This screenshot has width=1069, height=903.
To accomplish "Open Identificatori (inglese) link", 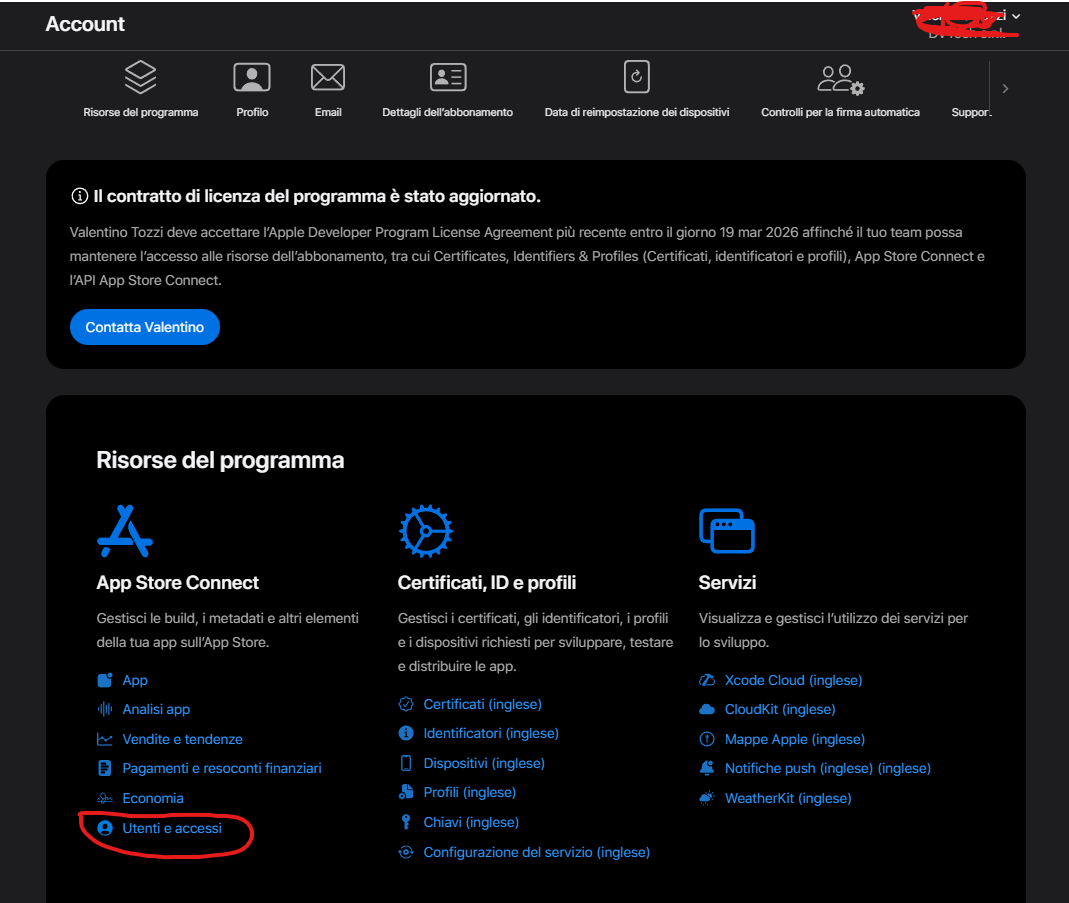I will coord(491,733).
